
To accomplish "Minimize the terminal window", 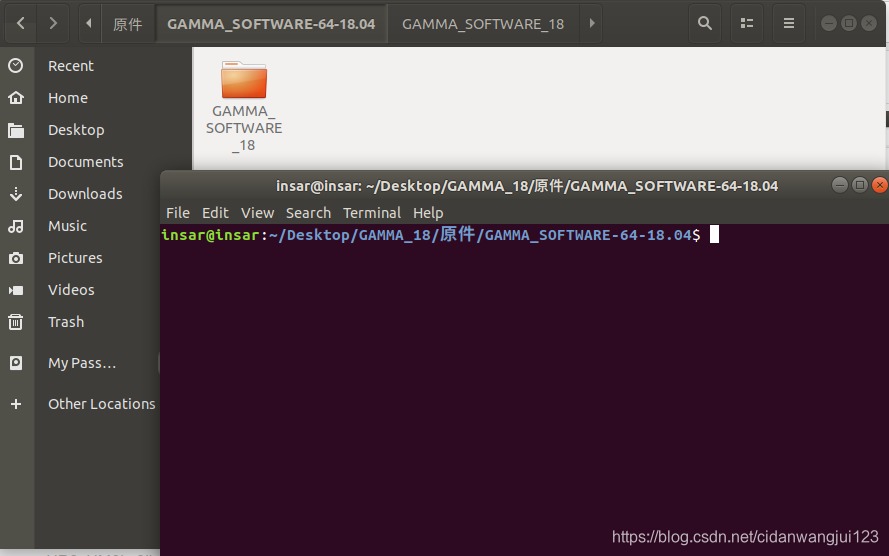I will point(840,185).
